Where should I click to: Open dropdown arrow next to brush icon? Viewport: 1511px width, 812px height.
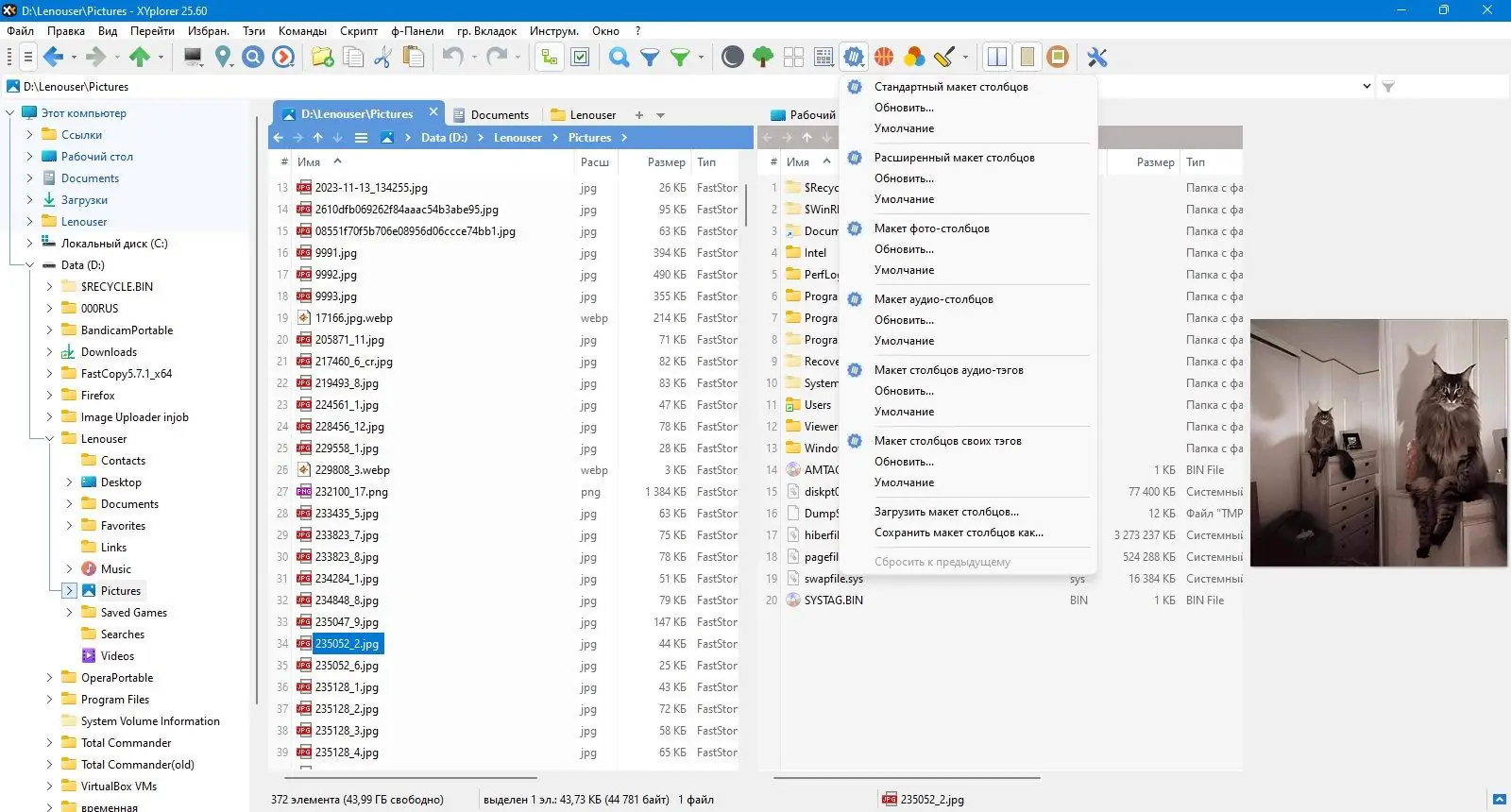(x=965, y=58)
